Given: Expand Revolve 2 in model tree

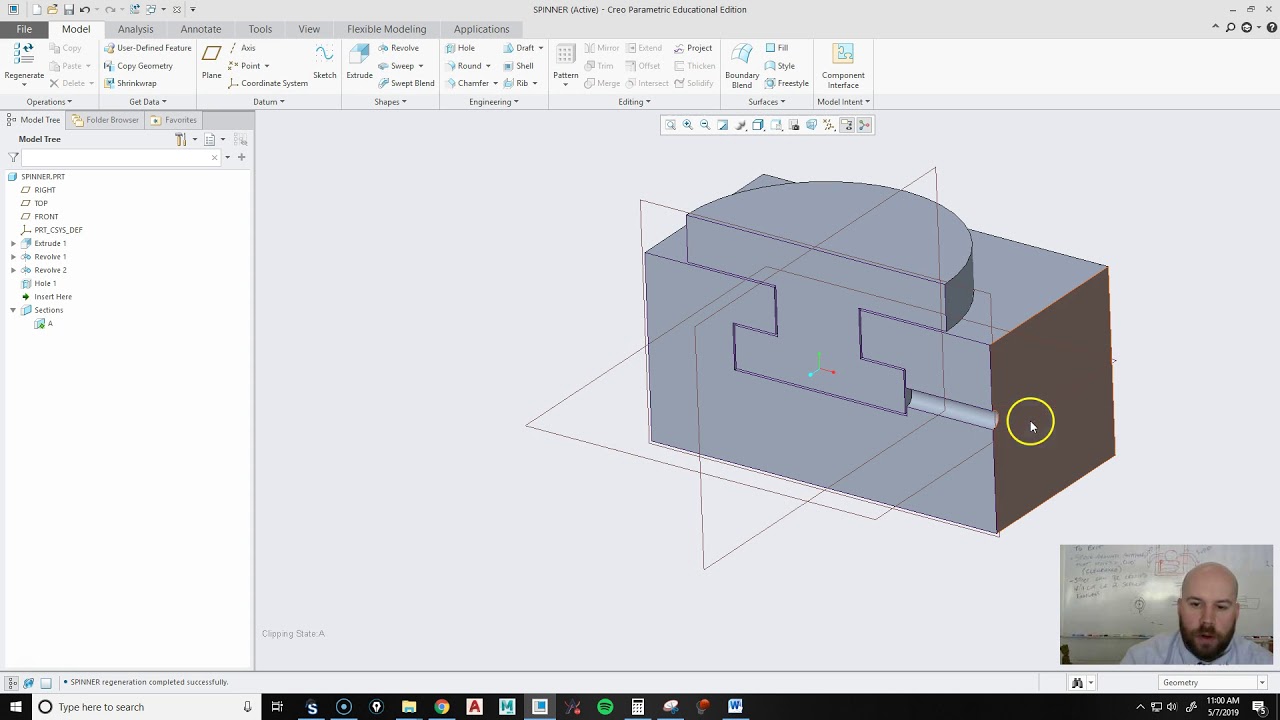Looking at the screenshot, I should (13, 270).
